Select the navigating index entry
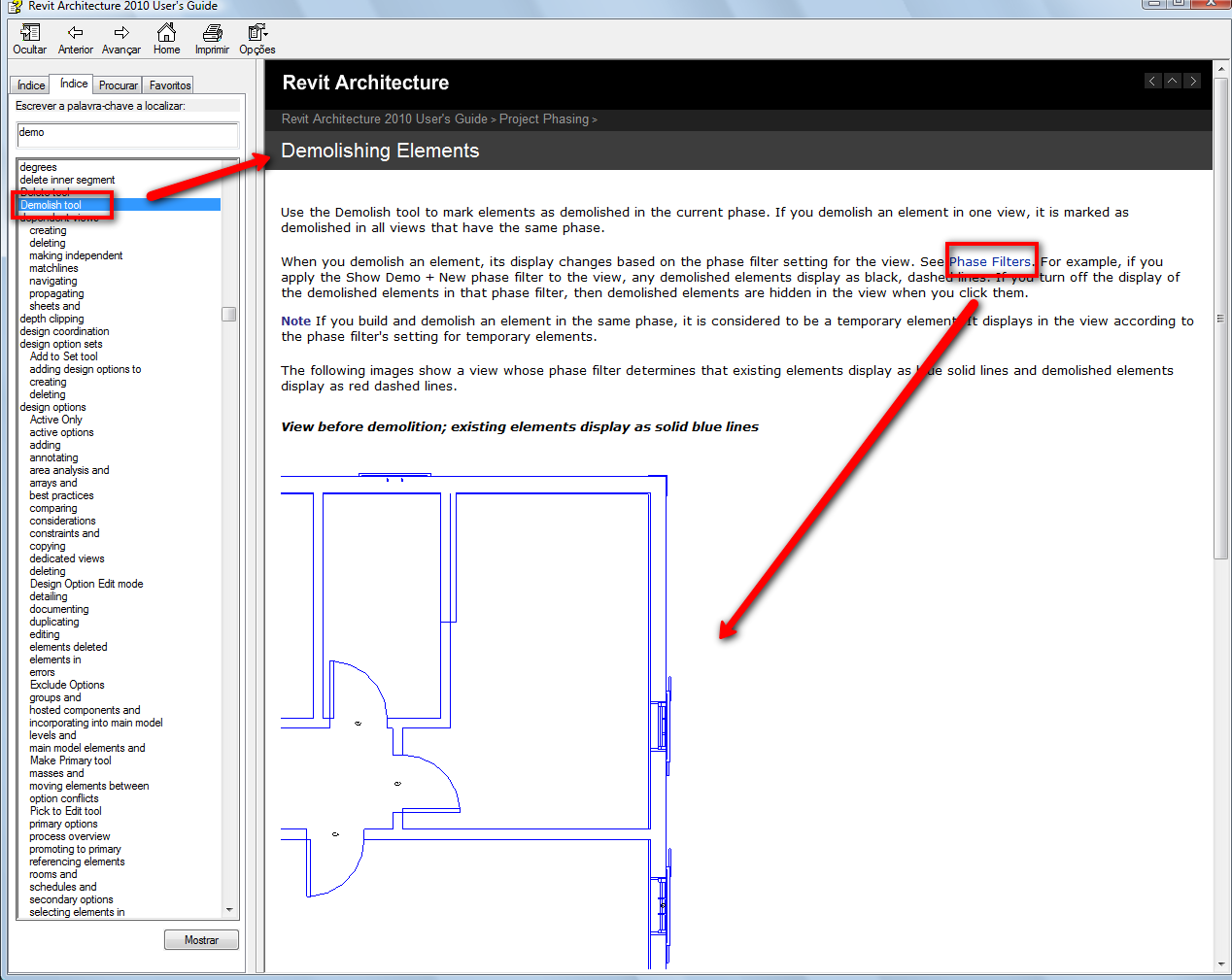This screenshot has height=980, width=1232. tap(52, 281)
